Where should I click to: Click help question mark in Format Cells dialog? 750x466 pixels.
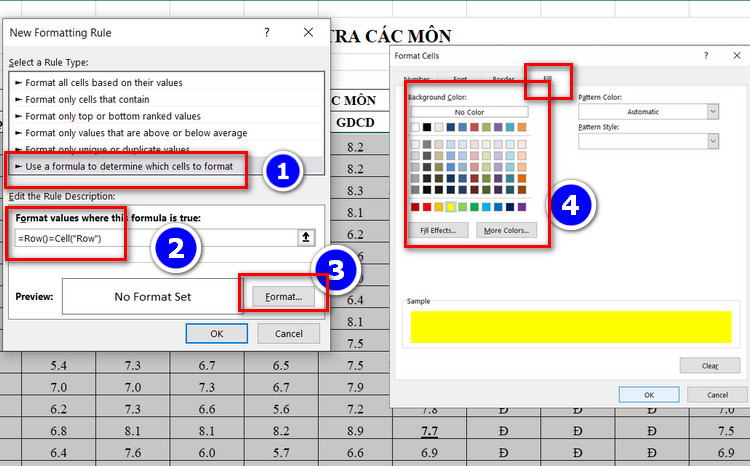706,56
